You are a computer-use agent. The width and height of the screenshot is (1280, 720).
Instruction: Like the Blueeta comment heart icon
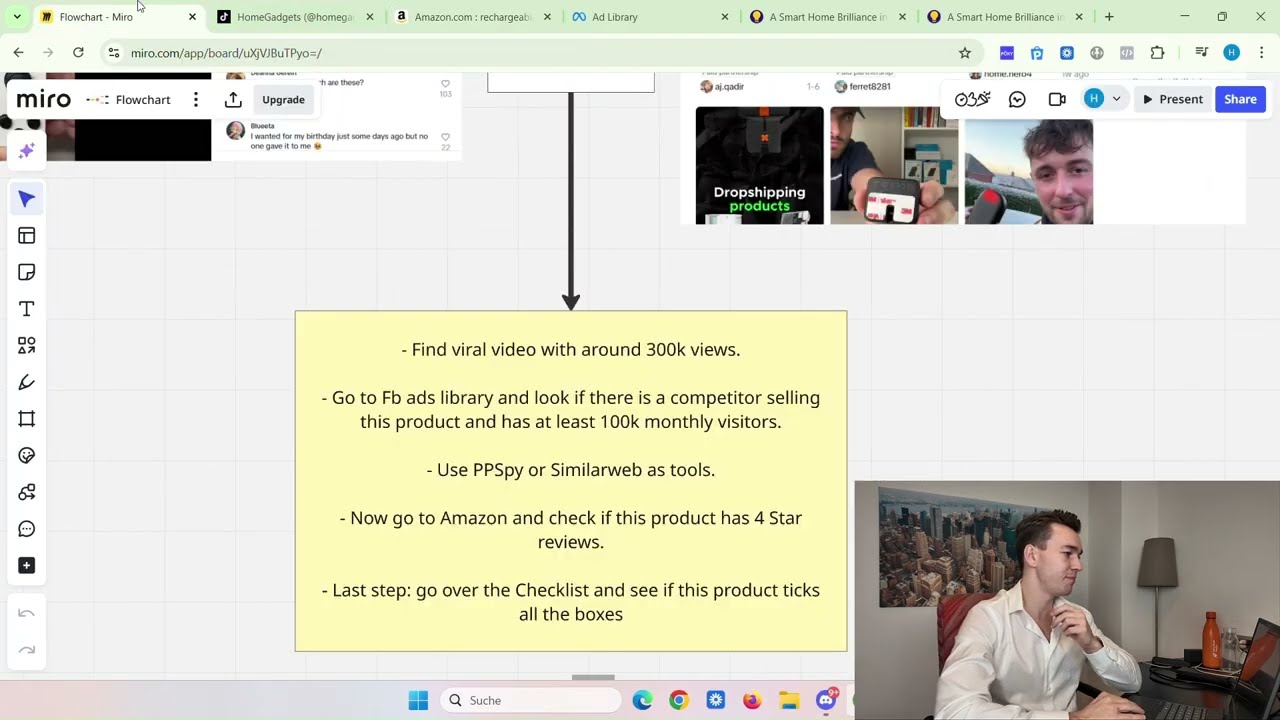(445, 137)
